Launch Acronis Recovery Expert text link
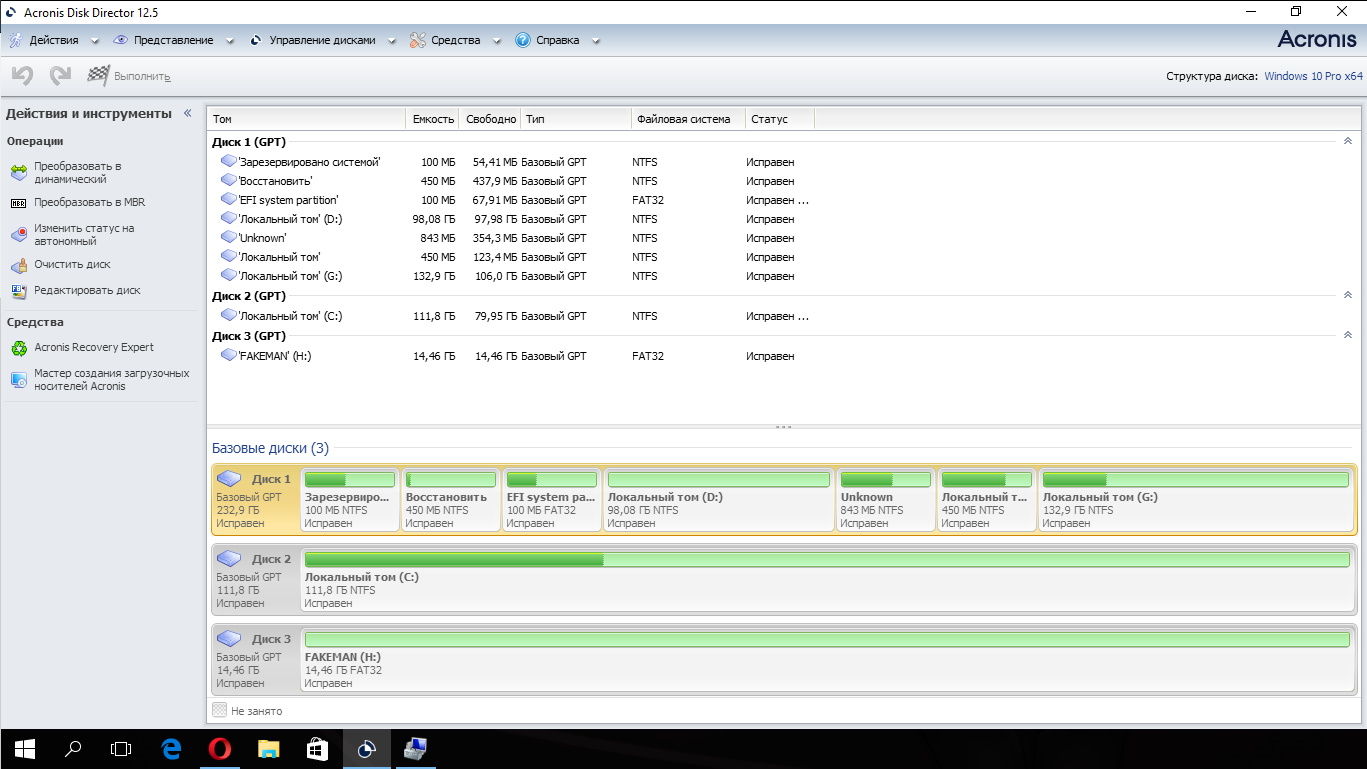 coord(94,348)
